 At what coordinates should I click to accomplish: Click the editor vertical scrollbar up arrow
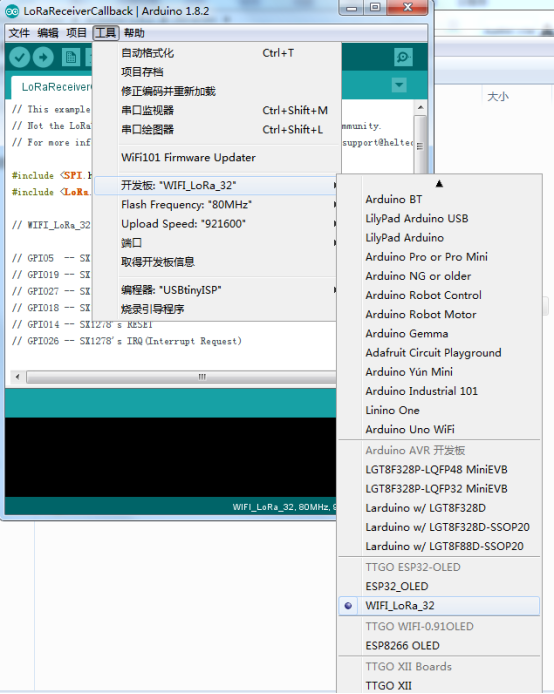[x=420, y=108]
